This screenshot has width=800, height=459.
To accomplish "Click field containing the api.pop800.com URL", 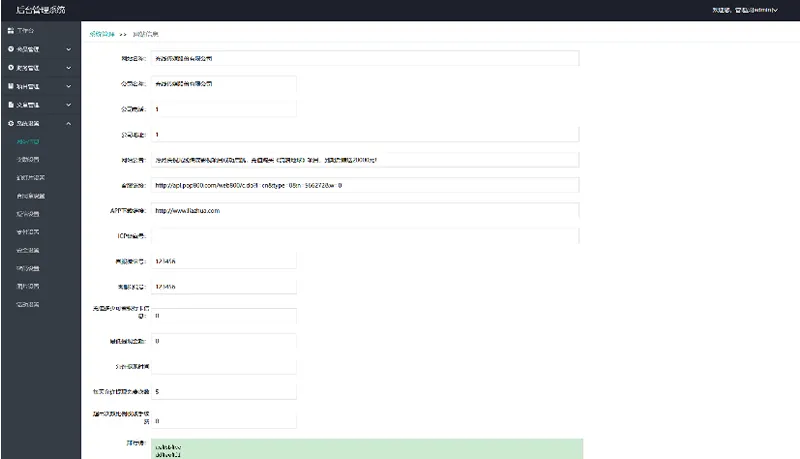I will [x=365, y=185].
